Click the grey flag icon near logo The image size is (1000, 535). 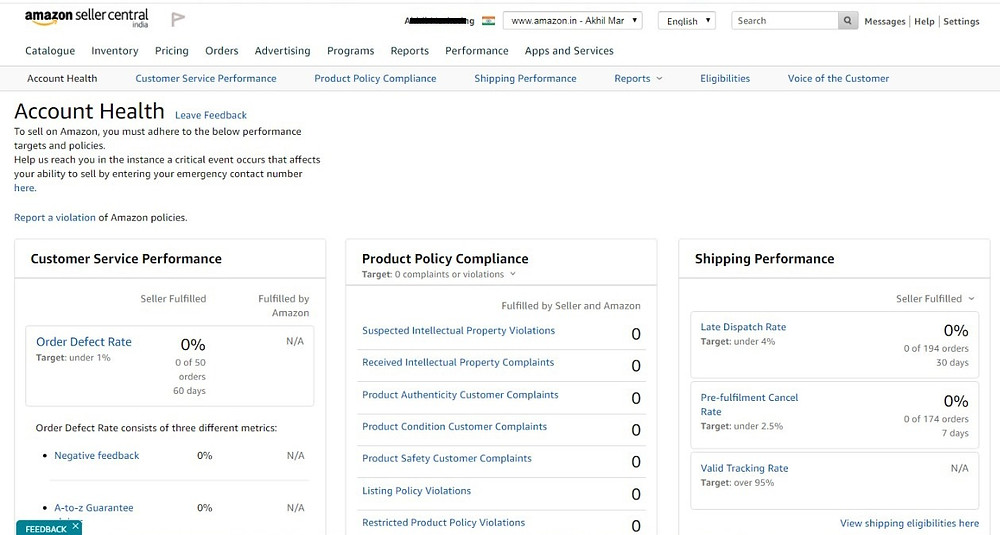click(178, 19)
